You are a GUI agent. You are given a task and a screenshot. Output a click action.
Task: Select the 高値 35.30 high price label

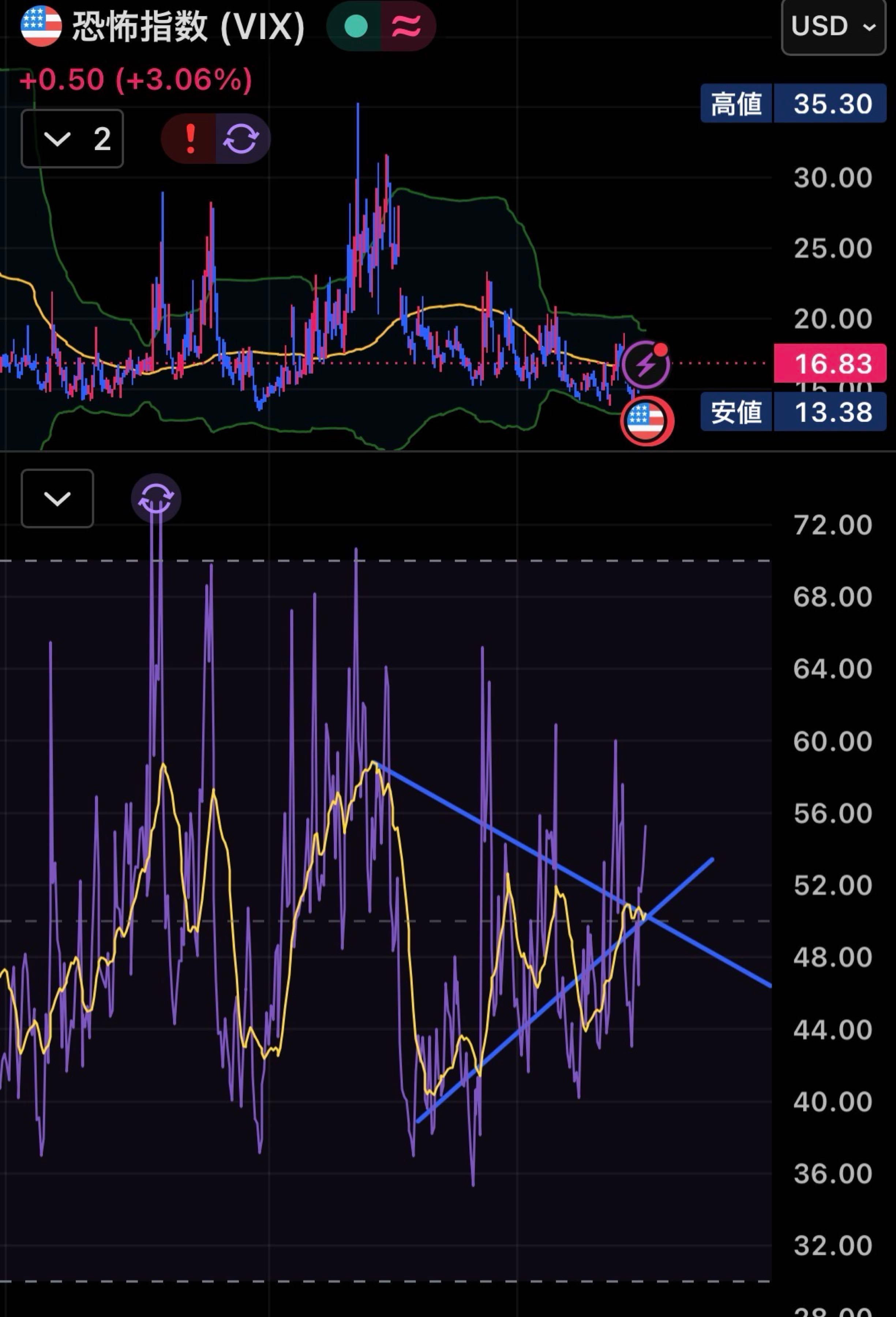pos(793,104)
